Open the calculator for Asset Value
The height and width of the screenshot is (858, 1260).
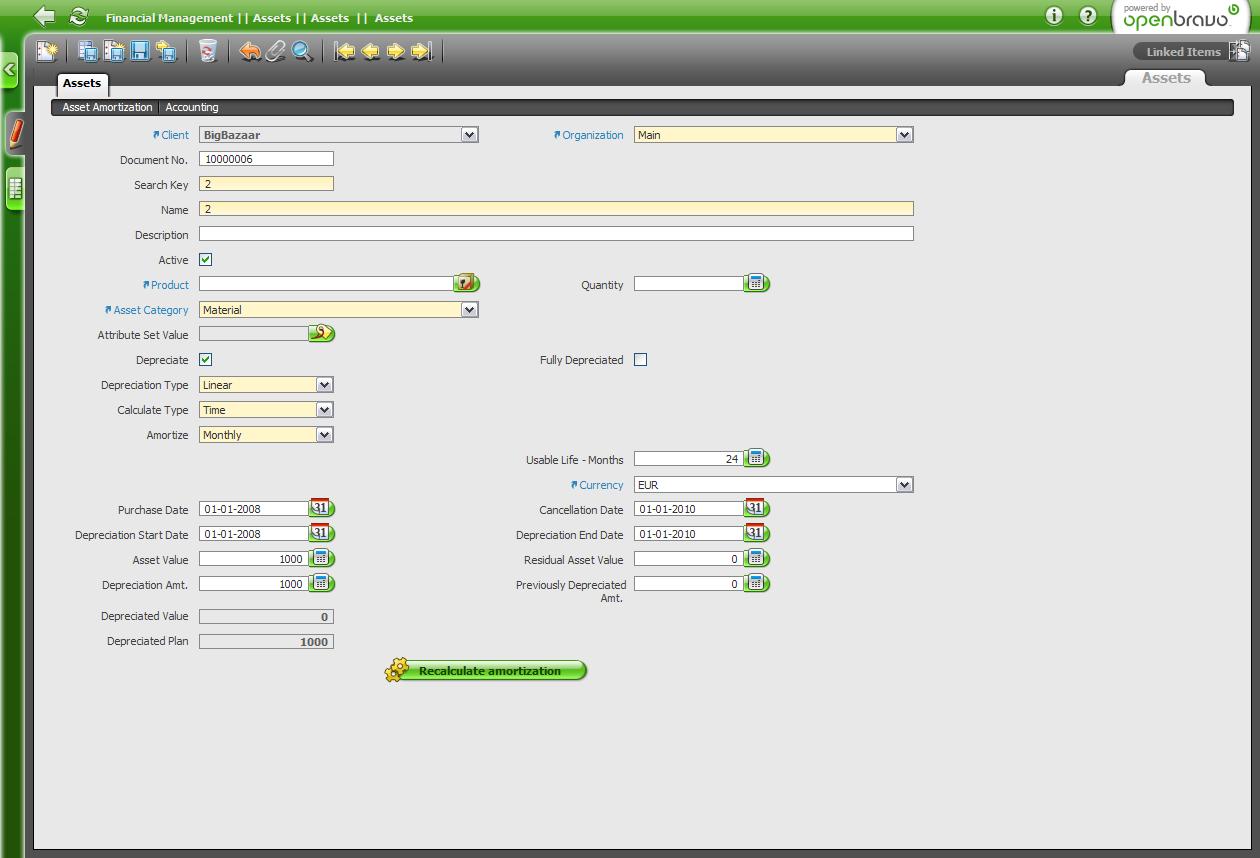tap(321, 559)
